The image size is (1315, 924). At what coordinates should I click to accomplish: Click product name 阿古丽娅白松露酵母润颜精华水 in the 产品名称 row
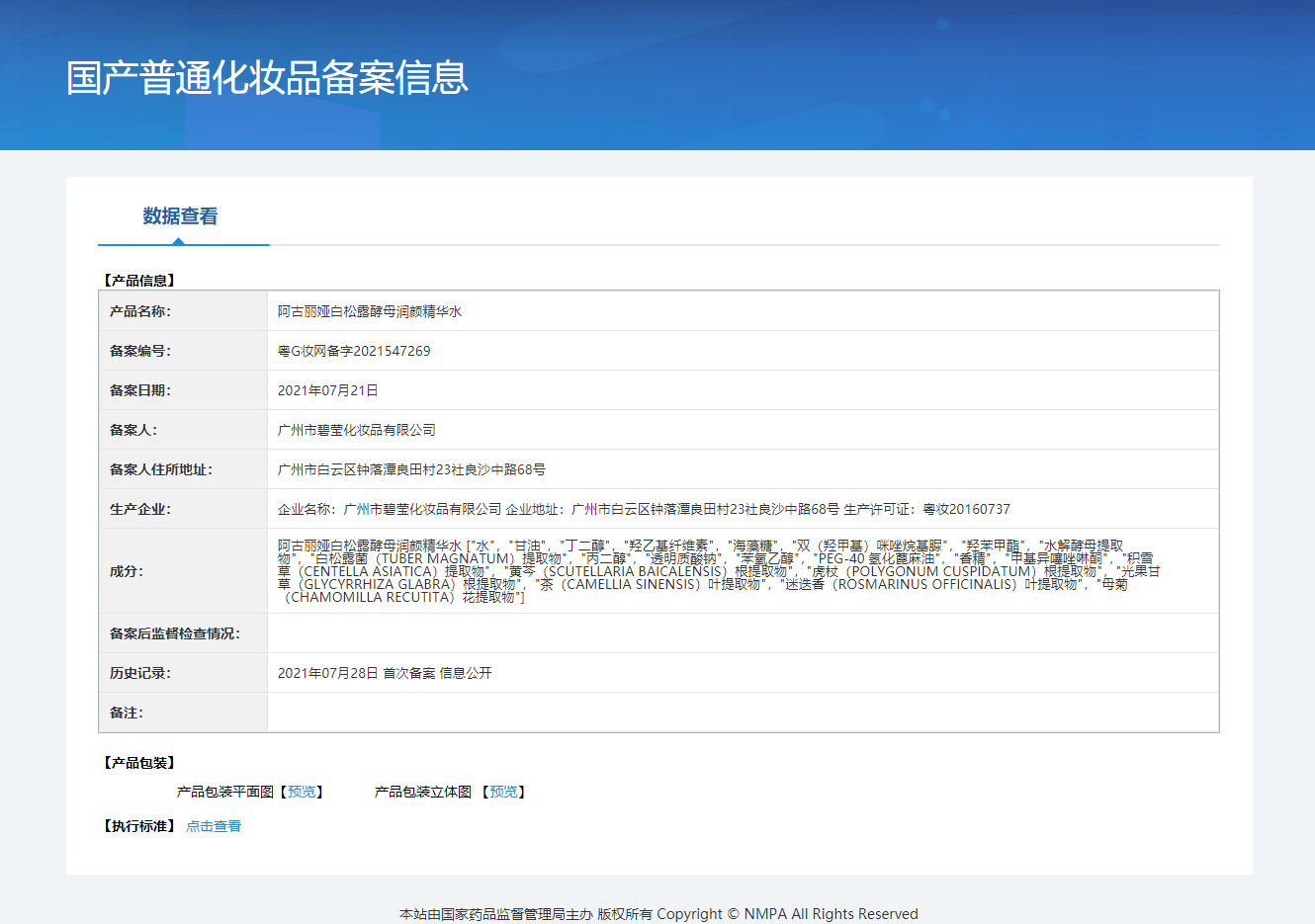pyautogui.click(x=370, y=311)
